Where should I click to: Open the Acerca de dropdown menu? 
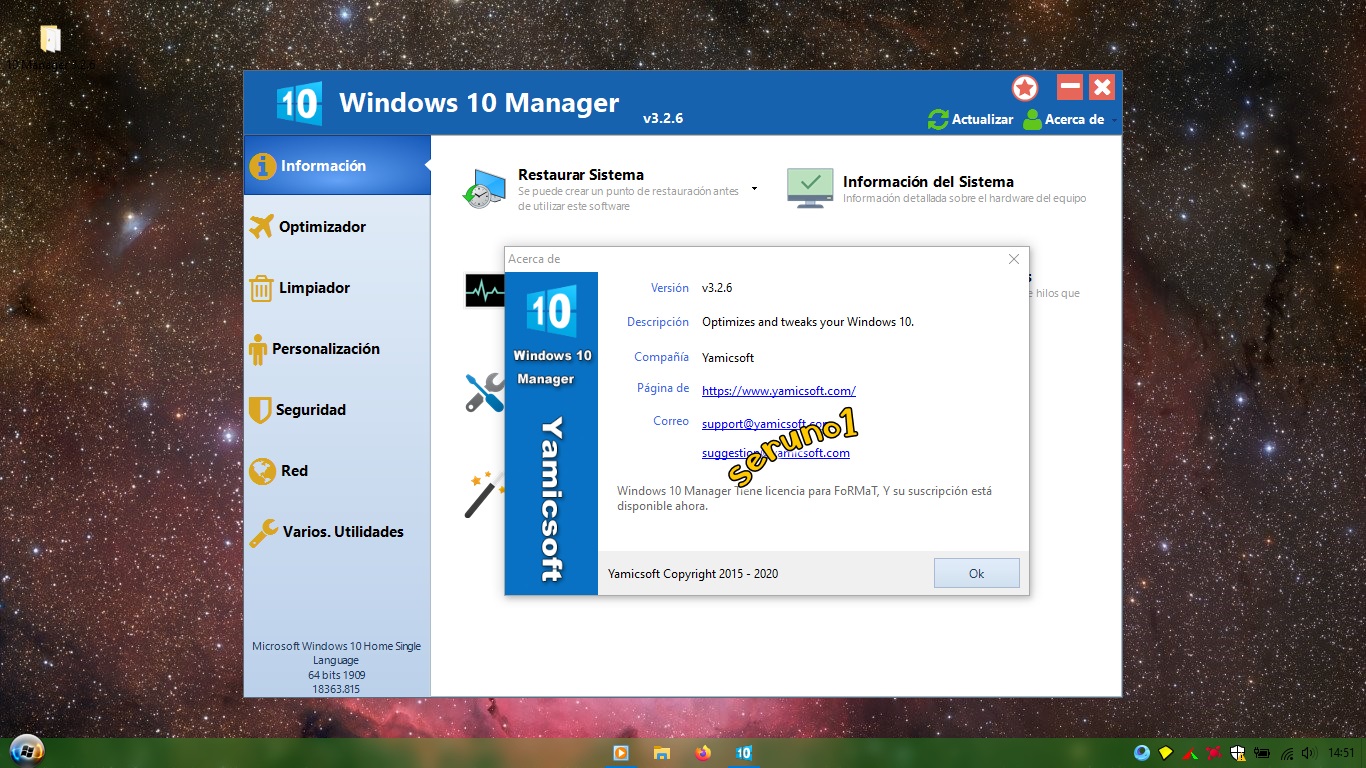point(1070,119)
